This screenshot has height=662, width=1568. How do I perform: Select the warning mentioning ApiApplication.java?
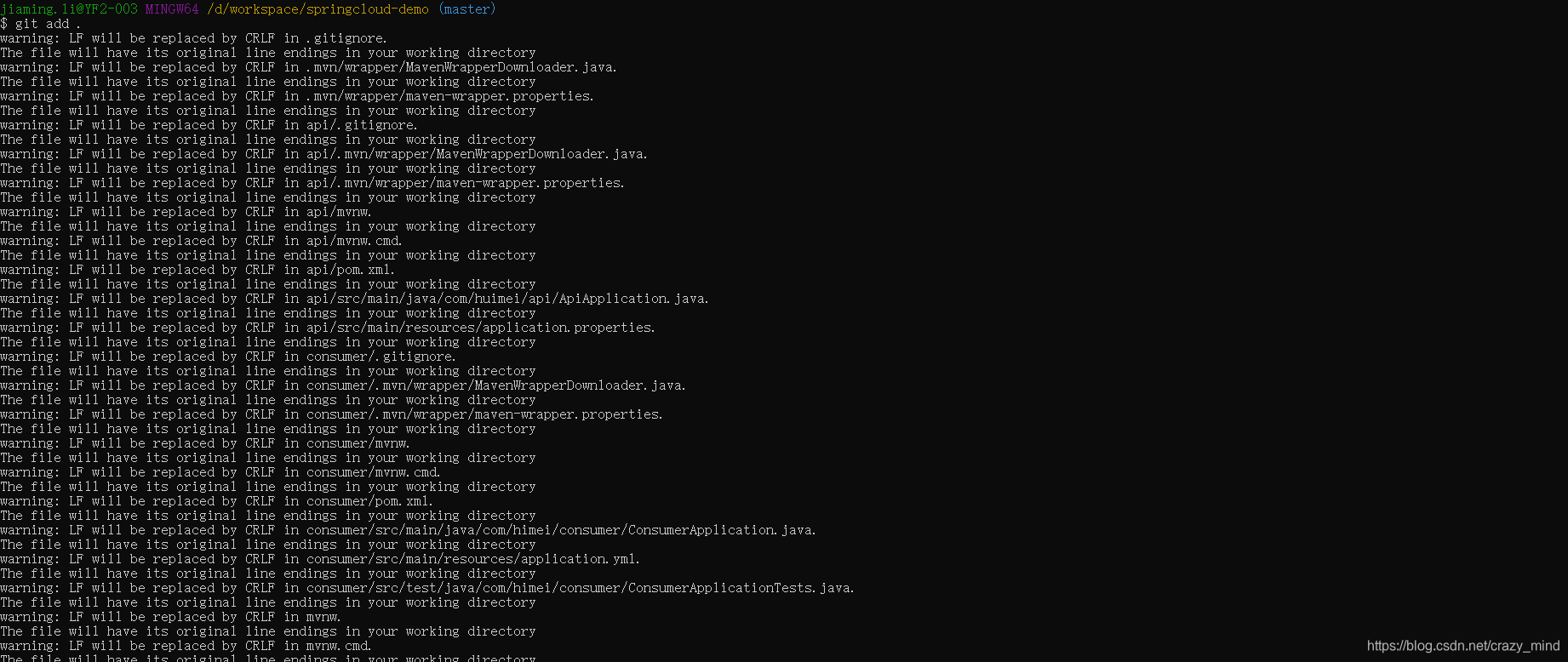tap(355, 299)
